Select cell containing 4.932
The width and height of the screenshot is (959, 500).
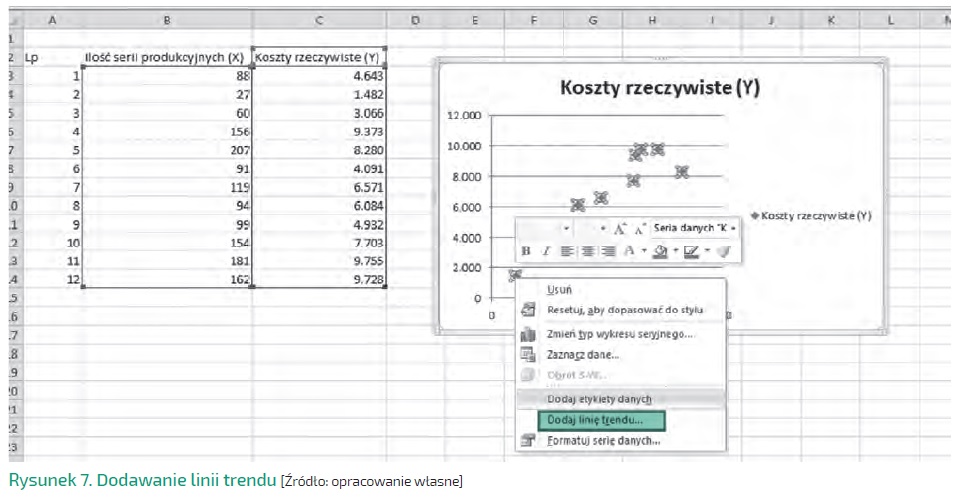click(x=319, y=224)
